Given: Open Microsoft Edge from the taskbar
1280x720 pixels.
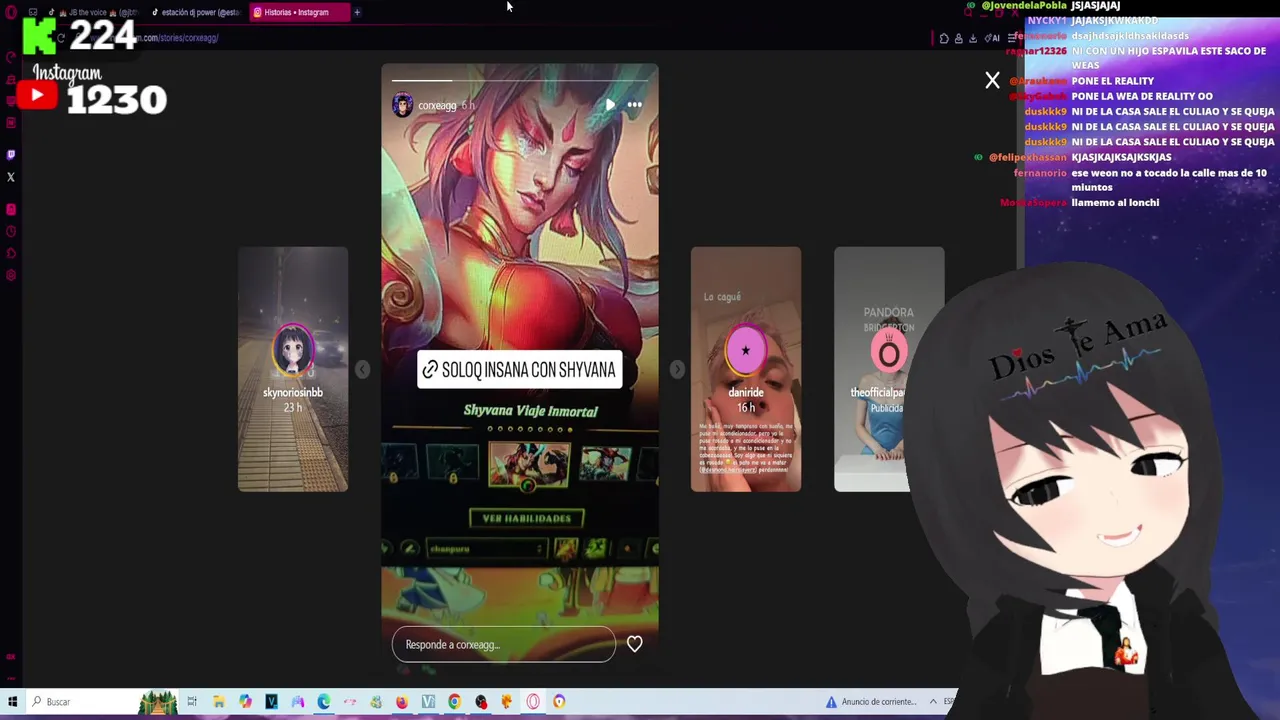Looking at the screenshot, I should (x=324, y=701).
